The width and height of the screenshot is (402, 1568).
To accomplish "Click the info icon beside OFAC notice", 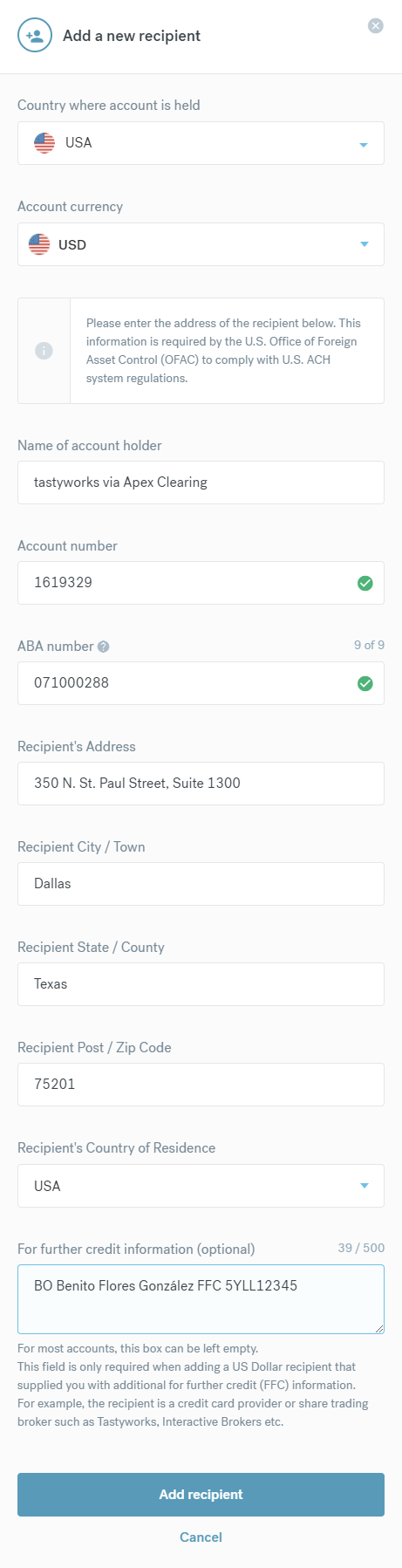I will pyautogui.click(x=44, y=351).
